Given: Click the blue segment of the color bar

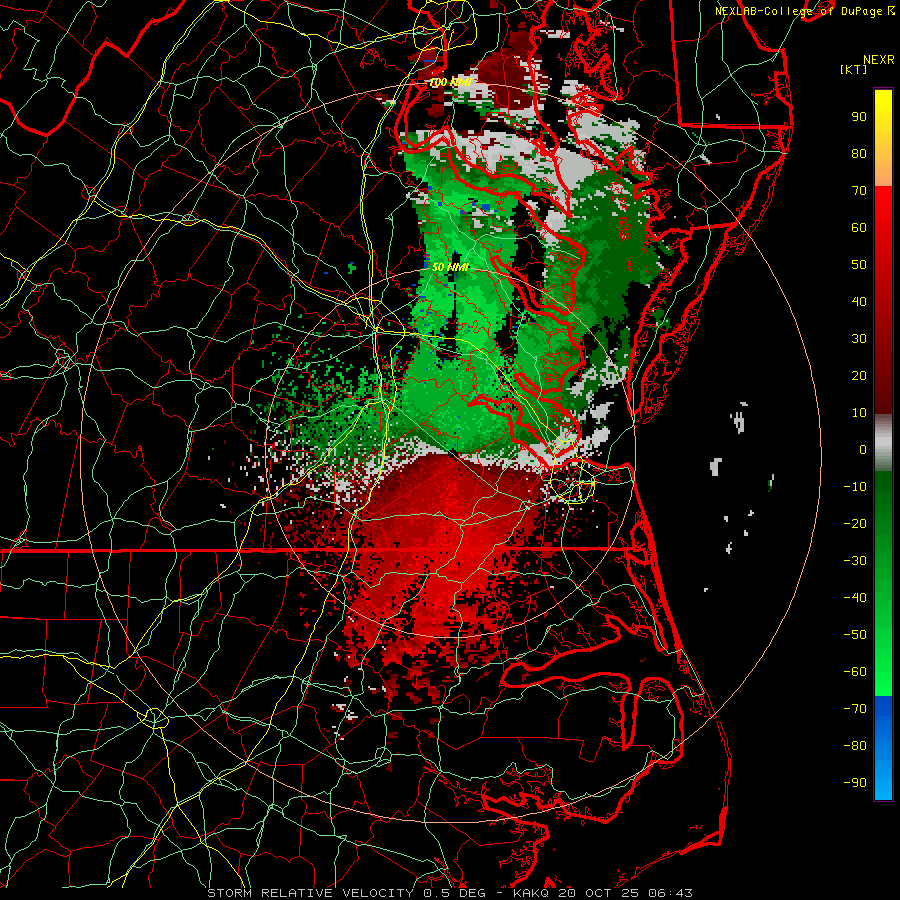Looking at the screenshot, I should [x=883, y=748].
